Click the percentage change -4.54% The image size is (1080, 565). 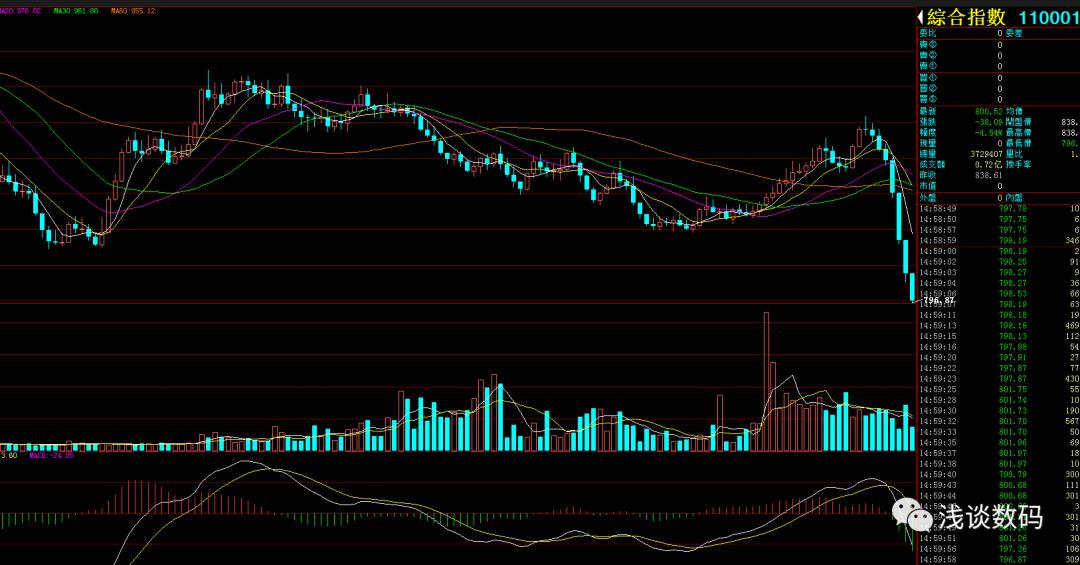[988, 132]
